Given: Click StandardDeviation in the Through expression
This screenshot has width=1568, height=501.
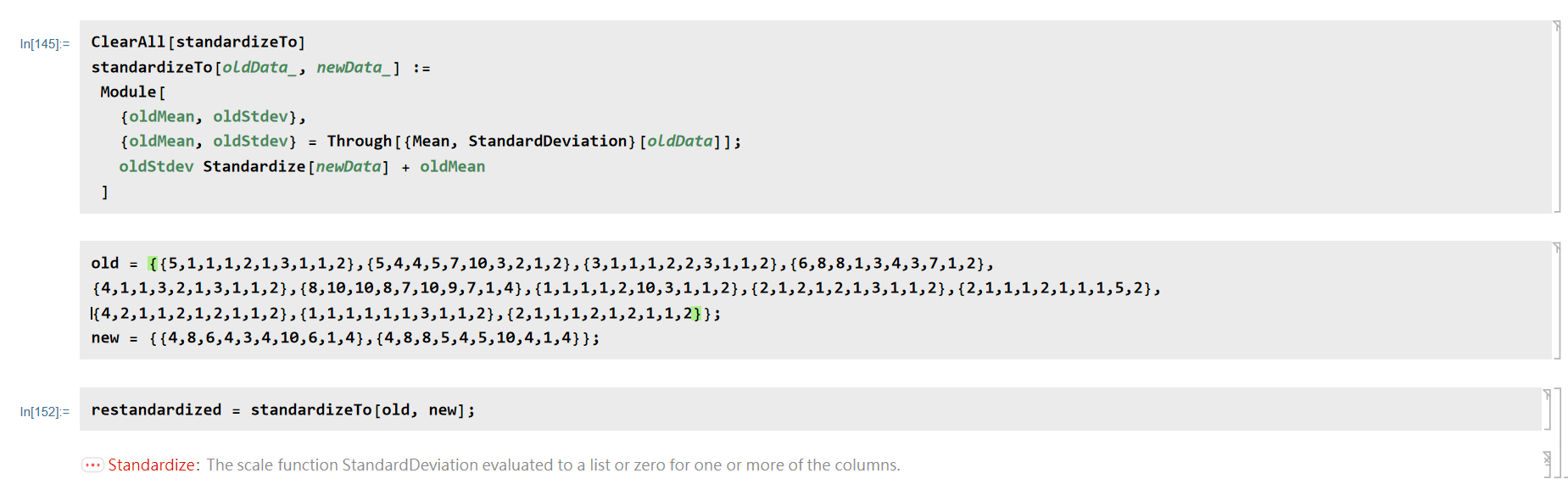Looking at the screenshot, I should tap(548, 141).
